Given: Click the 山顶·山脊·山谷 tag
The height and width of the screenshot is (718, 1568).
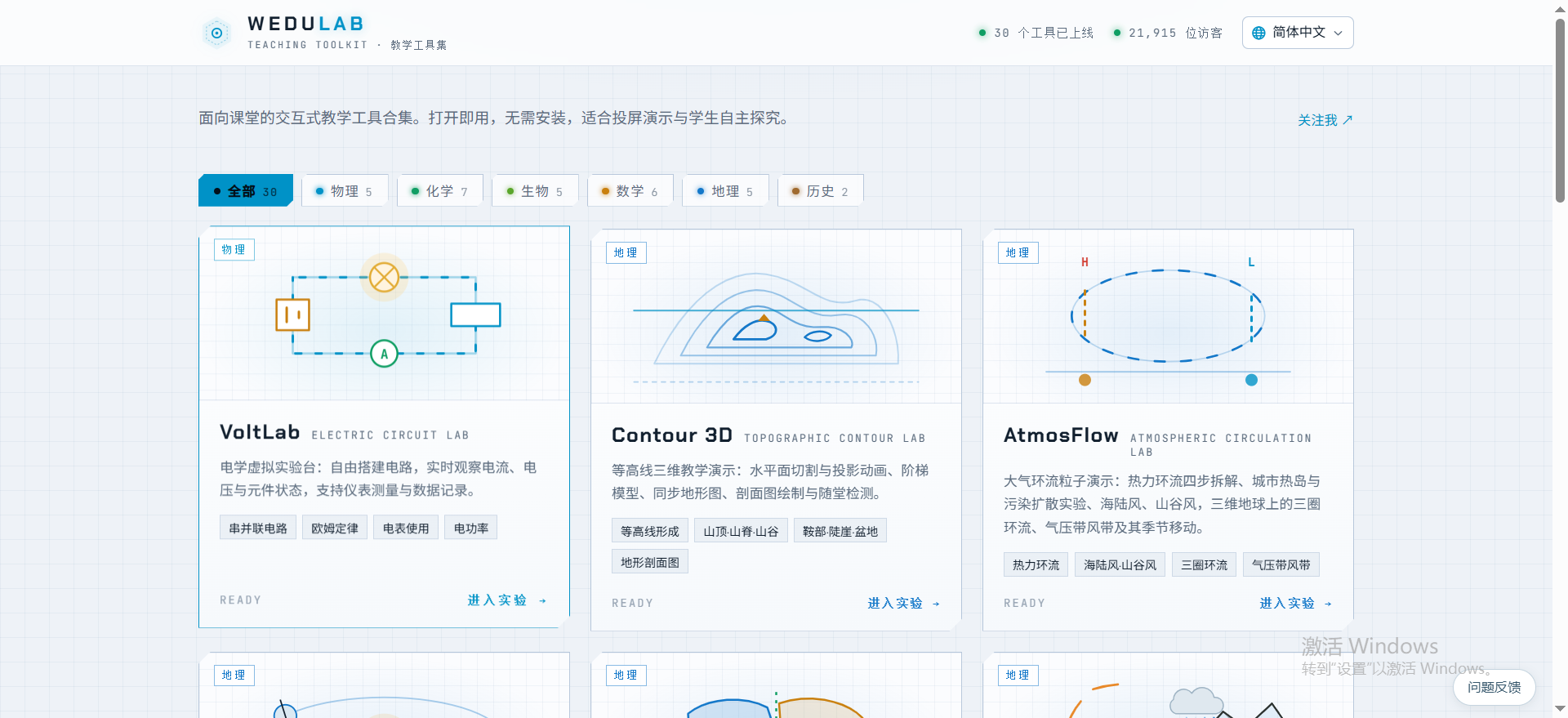Looking at the screenshot, I should (741, 531).
